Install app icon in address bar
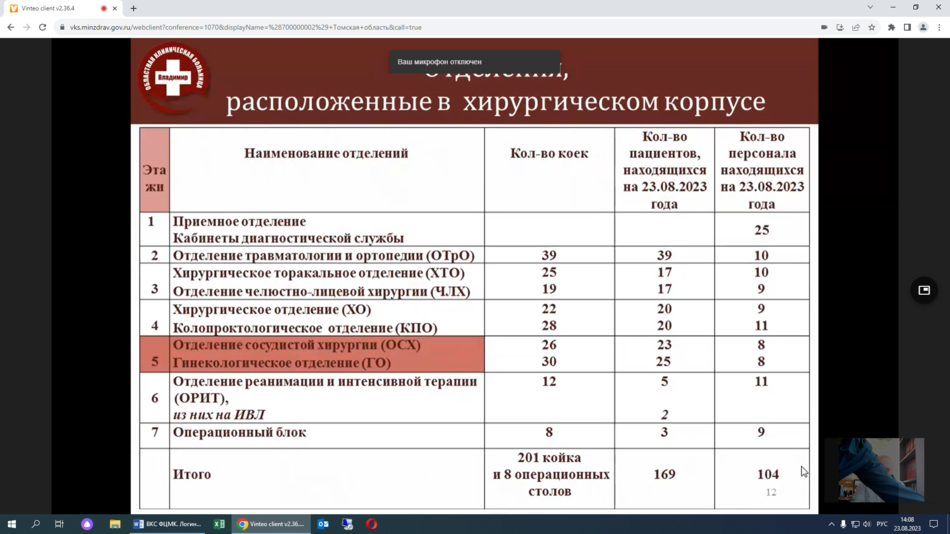The width and height of the screenshot is (950, 534). tap(840, 27)
